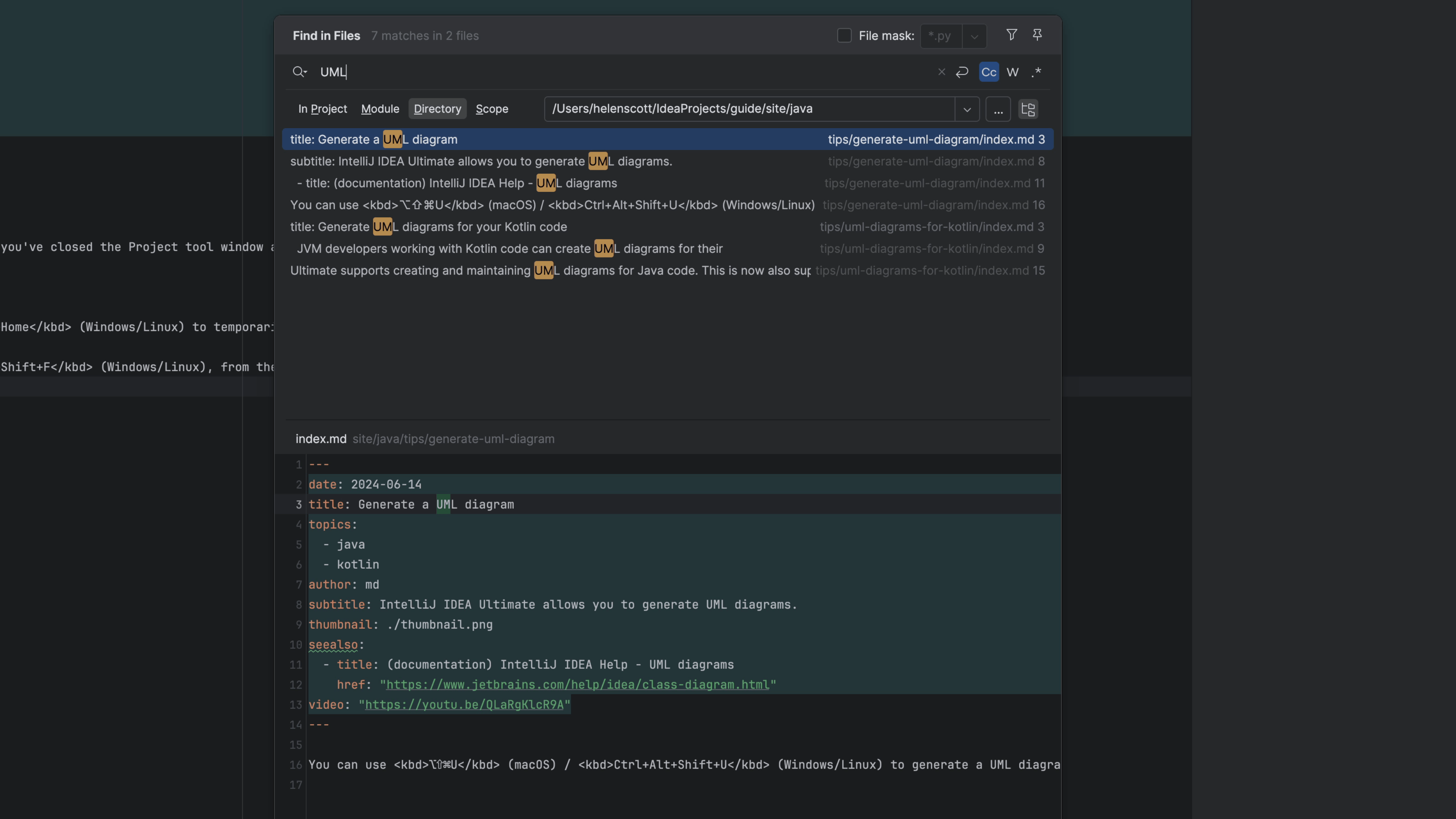The image size is (1456, 819).
Task: Toggle the Regex search option
Action: pos(1036,72)
